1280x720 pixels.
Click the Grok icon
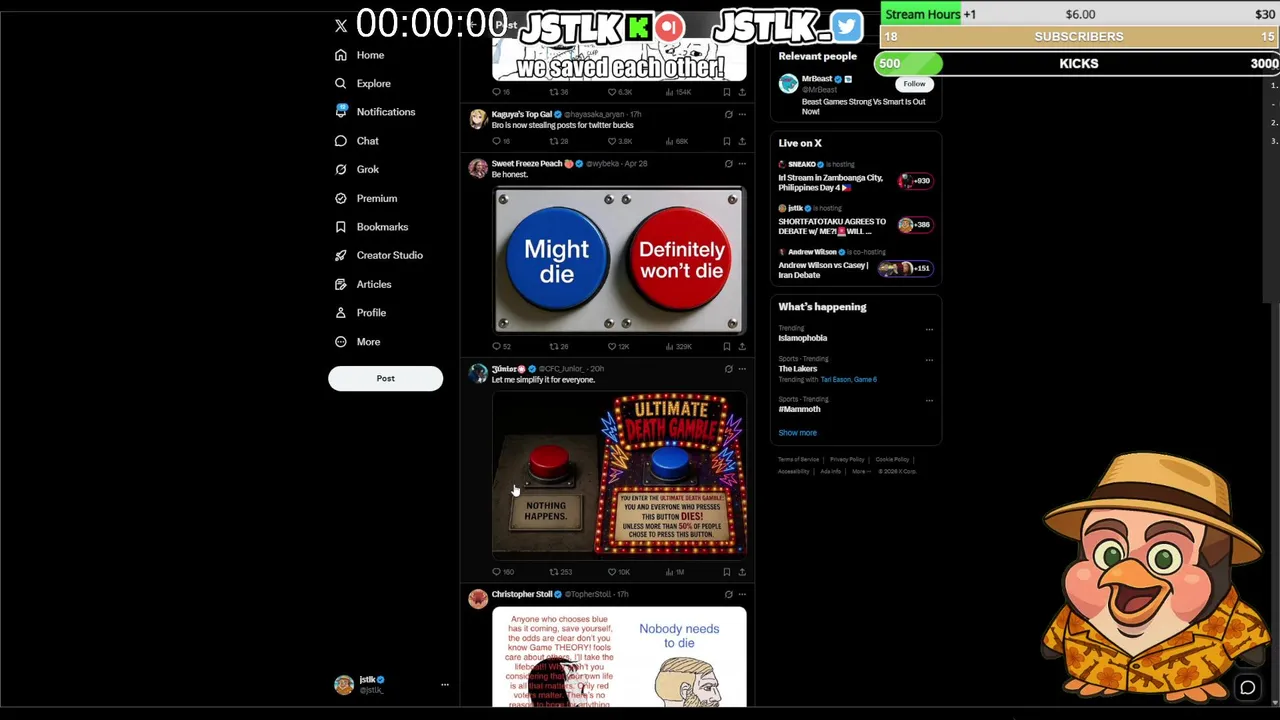coord(341,170)
